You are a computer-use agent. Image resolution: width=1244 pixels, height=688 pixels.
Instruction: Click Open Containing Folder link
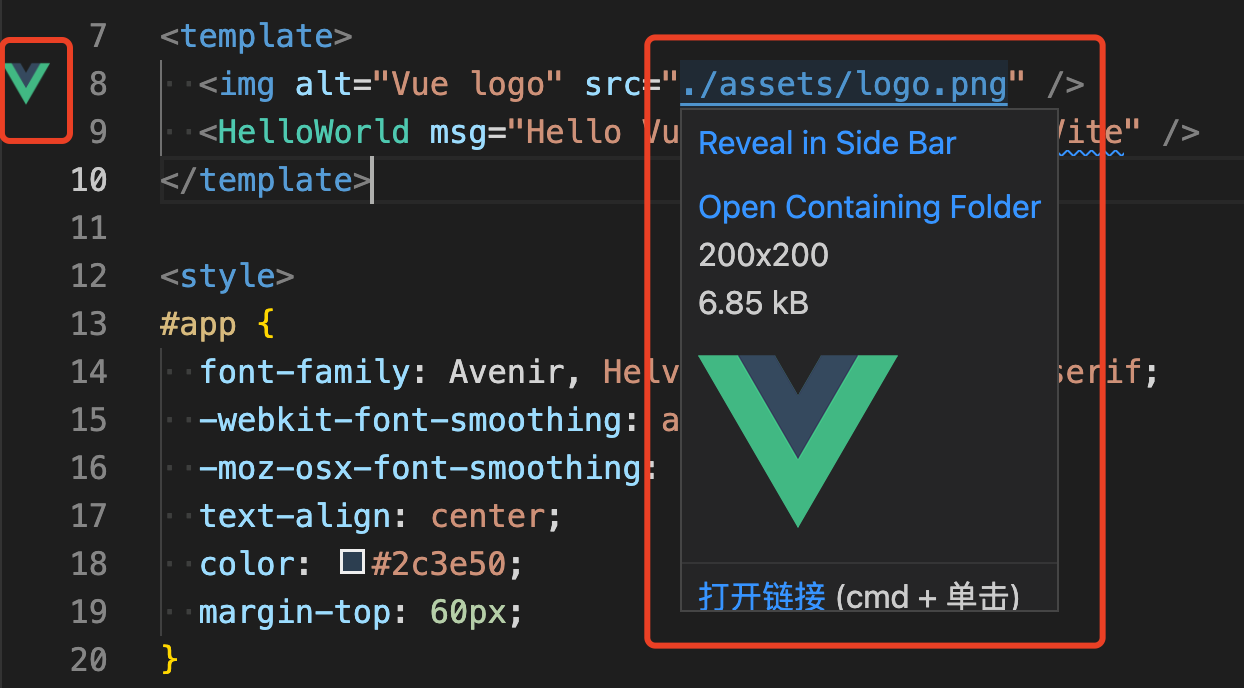tap(869, 207)
